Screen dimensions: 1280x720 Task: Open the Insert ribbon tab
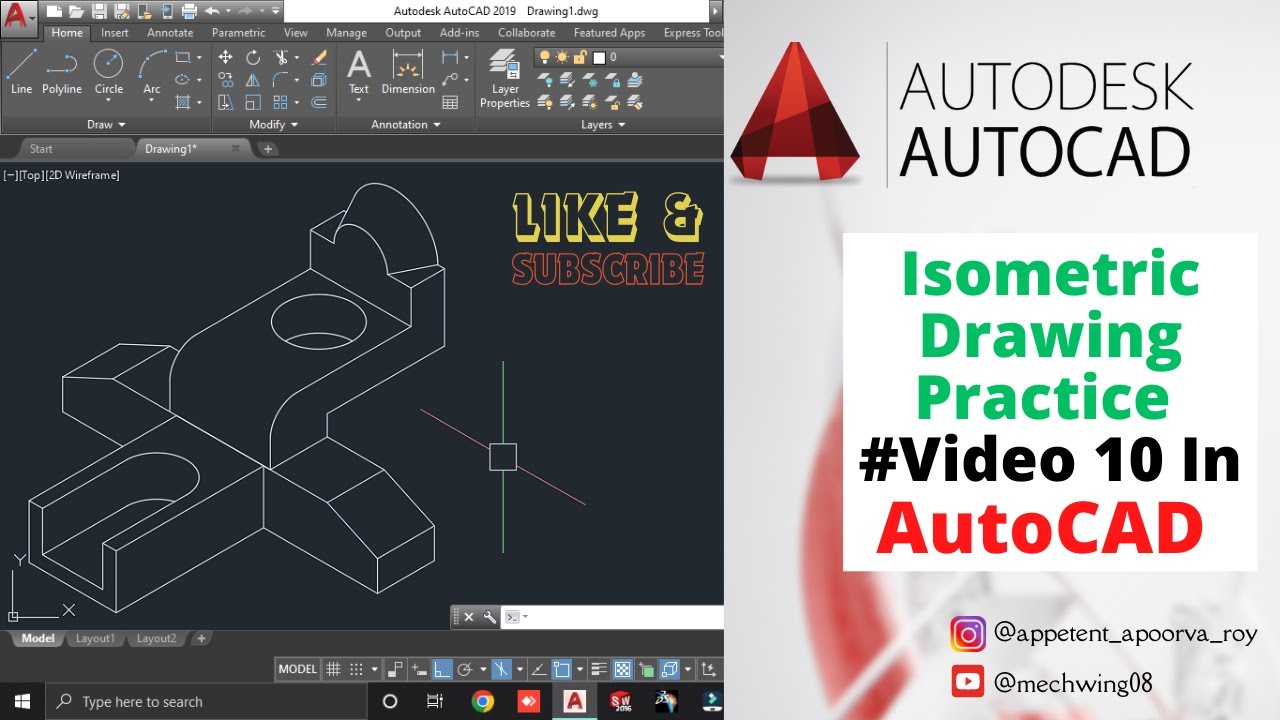tap(115, 33)
